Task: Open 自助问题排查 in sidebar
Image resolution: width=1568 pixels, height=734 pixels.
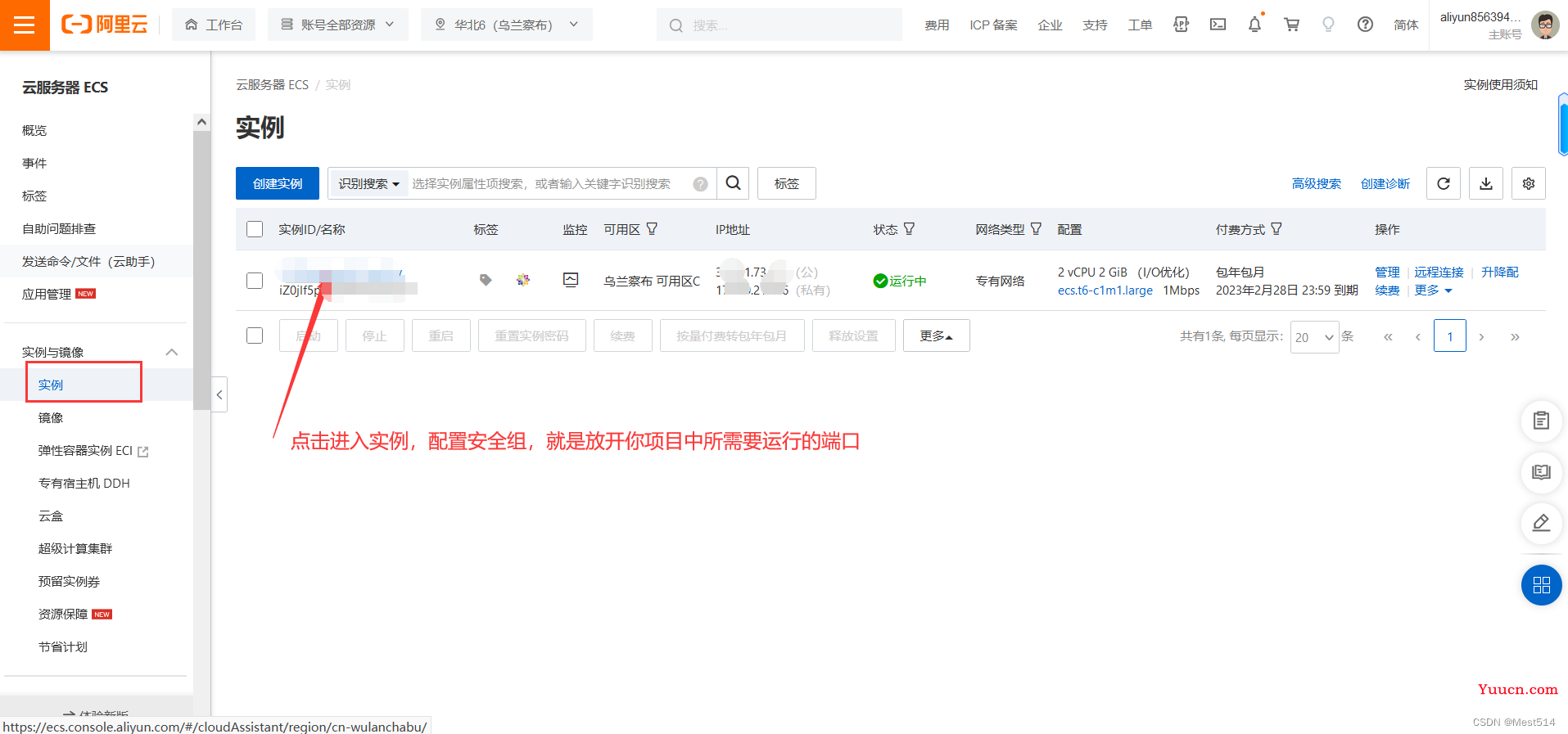Action: click(x=59, y=228)
